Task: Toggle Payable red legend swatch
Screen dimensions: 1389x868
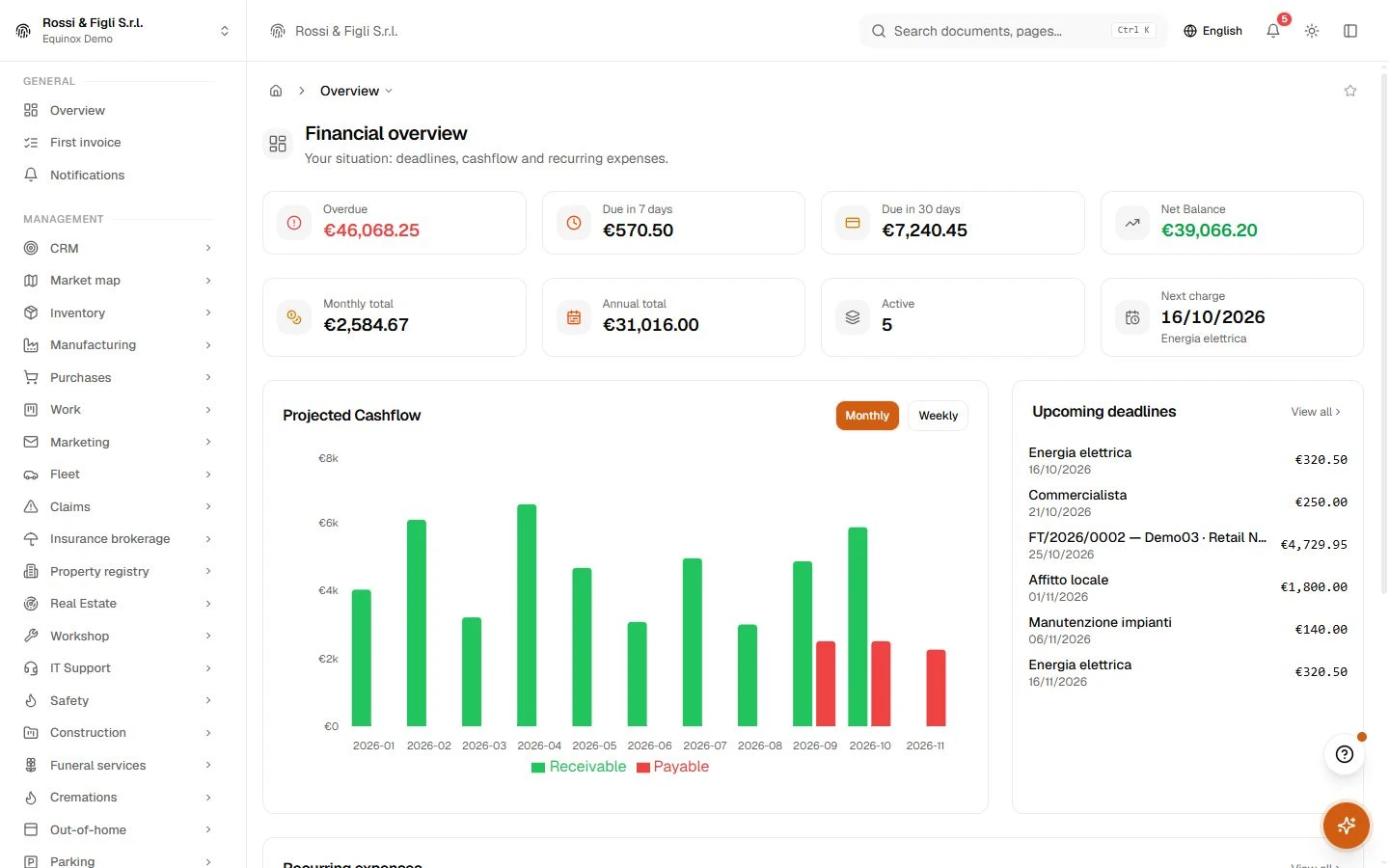Action: tap(643, 768)
